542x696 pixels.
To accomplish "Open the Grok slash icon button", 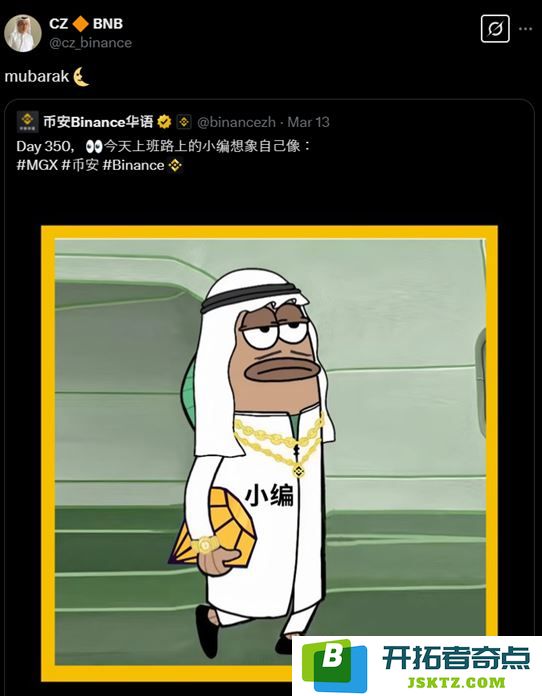I will click(x=495, y=29).
